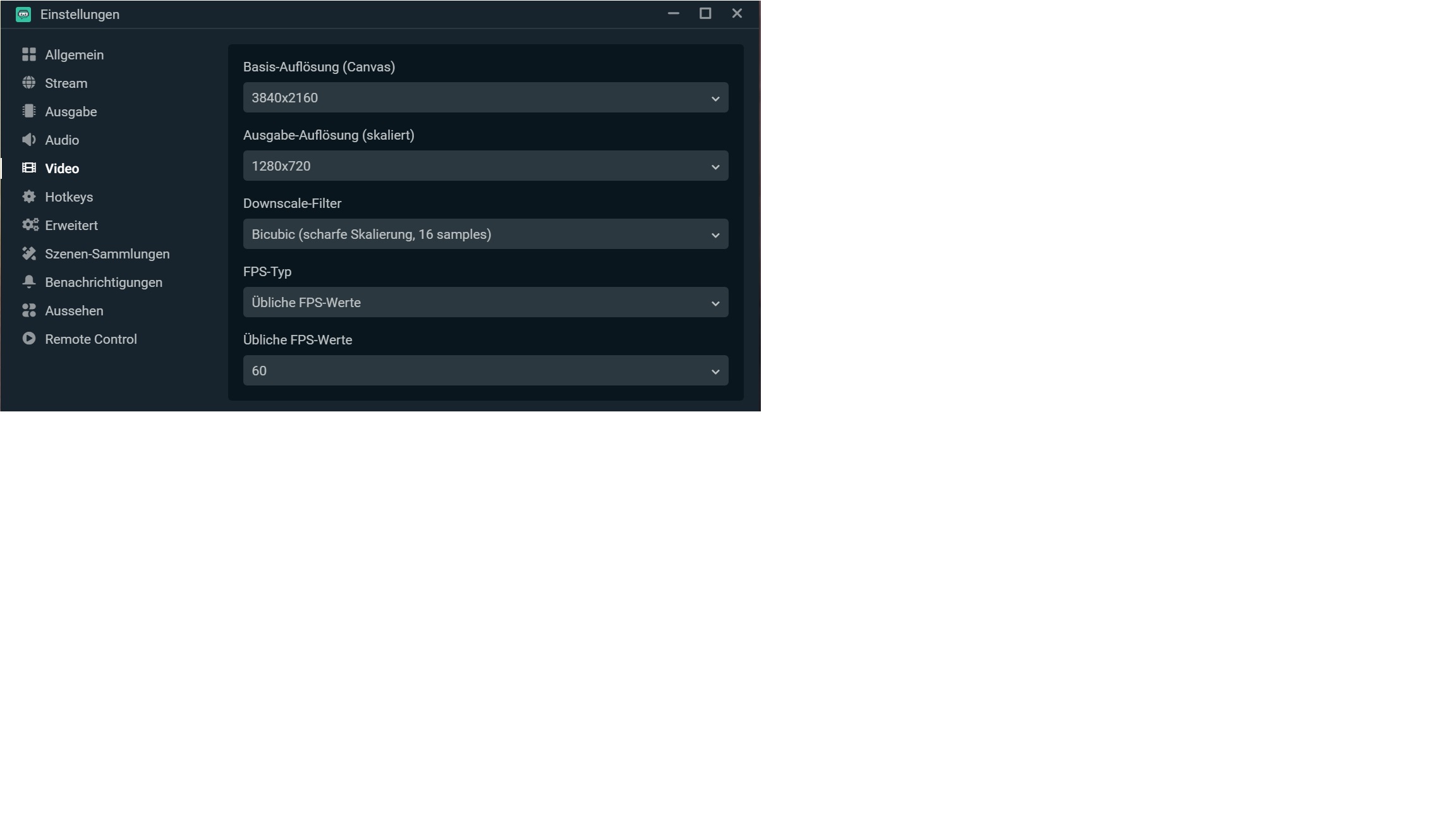
Task: Click the Hotkeys gear icon
Action: pyautogui.click(x=29, y=197)
